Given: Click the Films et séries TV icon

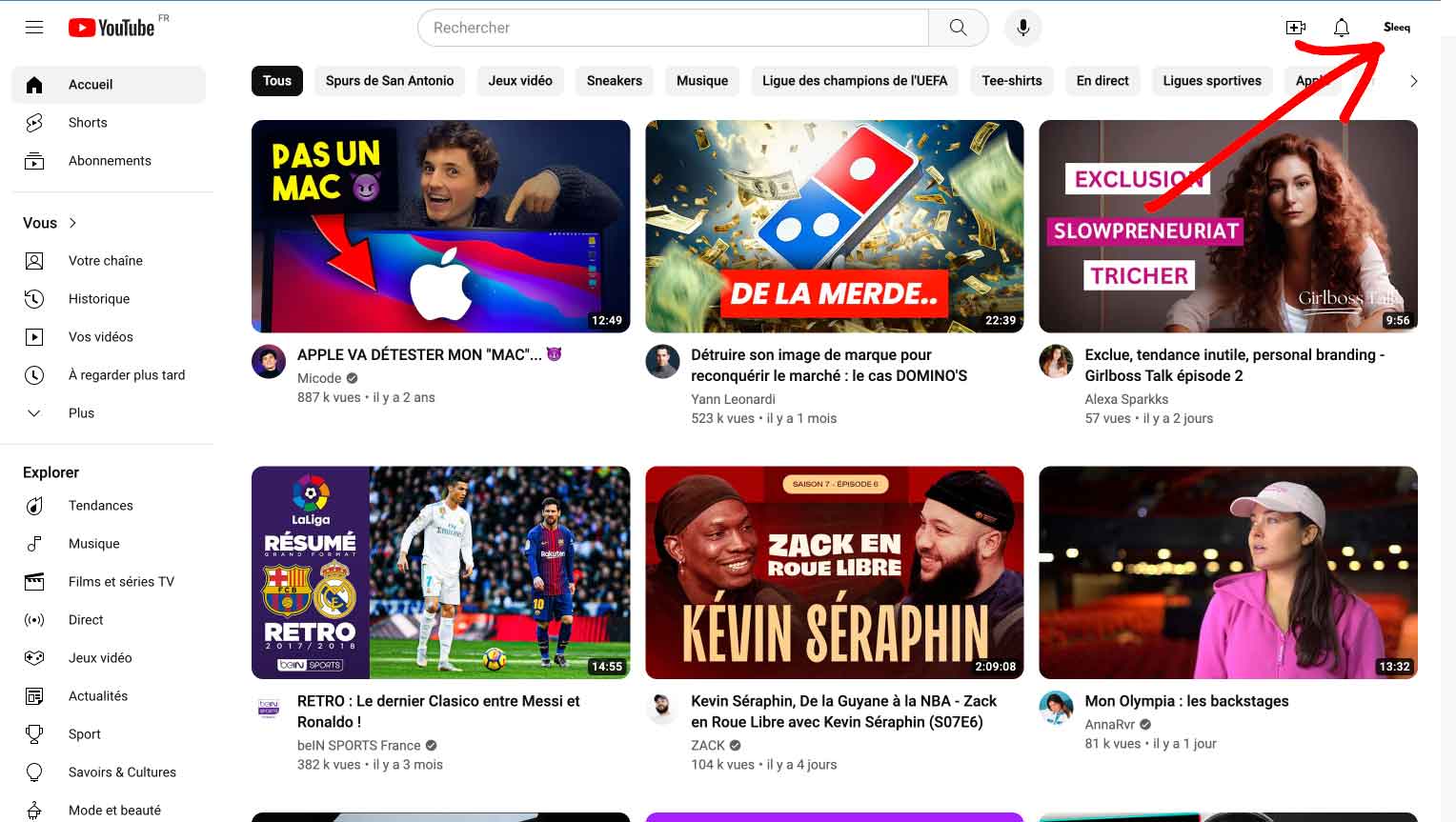Looking at the screenshot, I should [x=34, y=582].
